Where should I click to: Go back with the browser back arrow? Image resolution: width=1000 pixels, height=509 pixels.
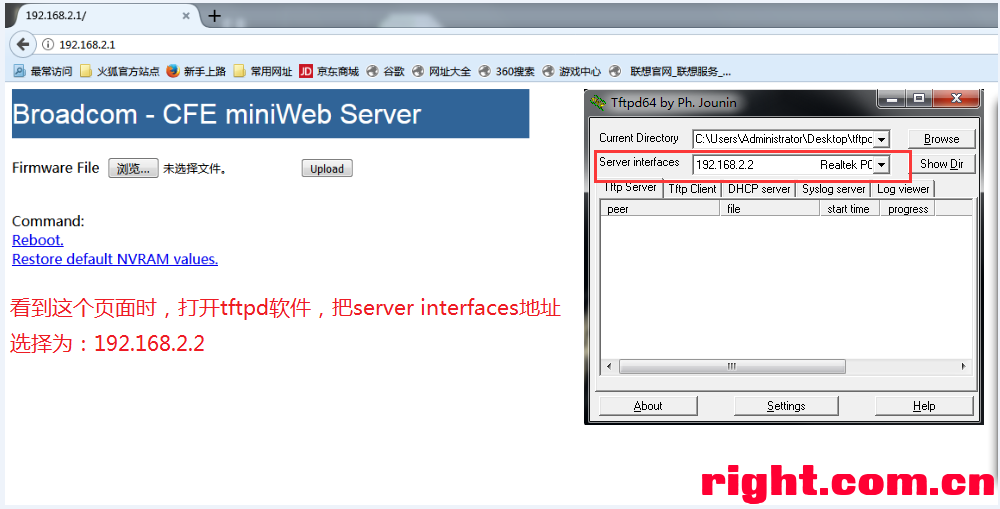pos(23,45)
